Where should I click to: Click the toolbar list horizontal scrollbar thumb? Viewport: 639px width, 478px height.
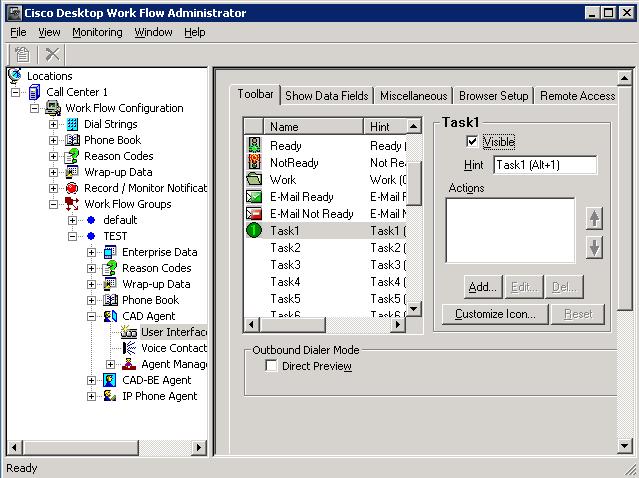293,324
